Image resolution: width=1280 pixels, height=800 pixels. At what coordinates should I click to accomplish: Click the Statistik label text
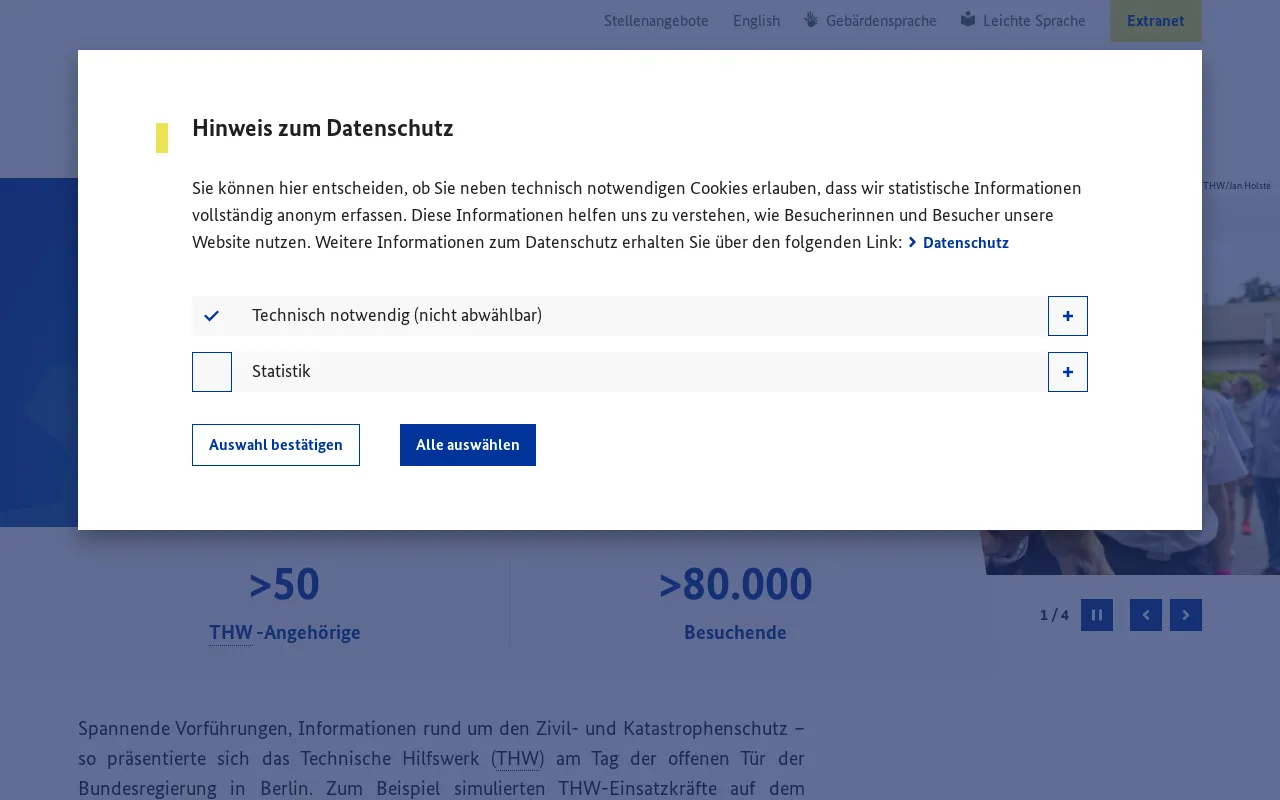tap(281, 371)
